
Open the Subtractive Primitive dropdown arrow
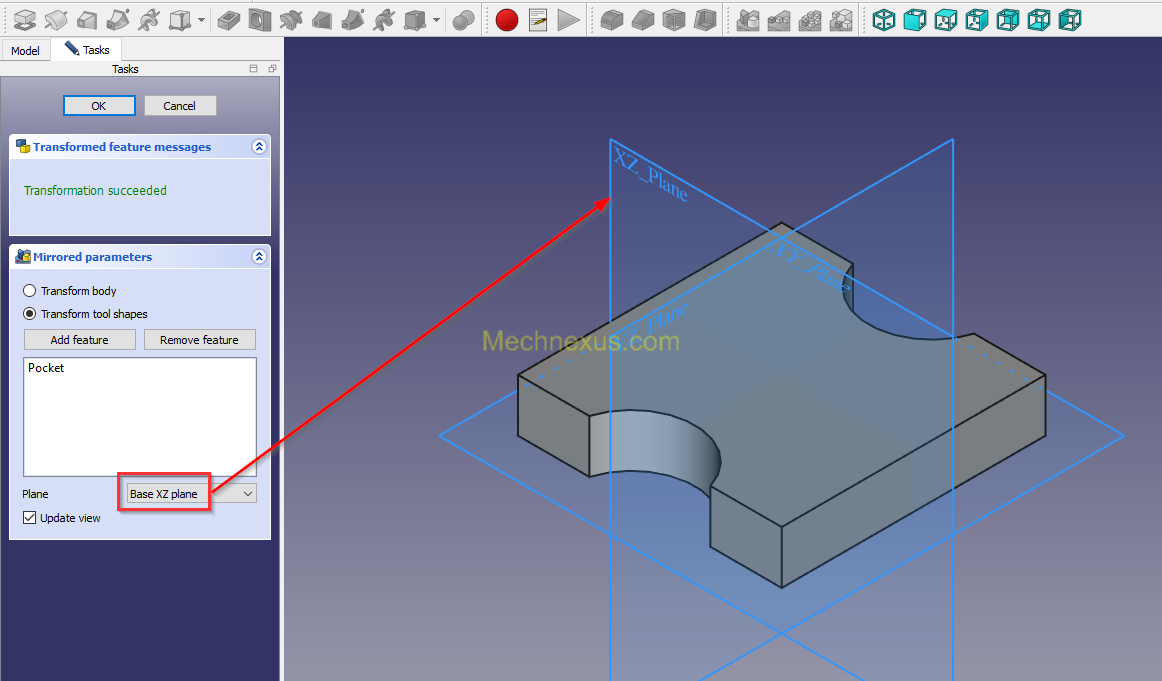436,20
